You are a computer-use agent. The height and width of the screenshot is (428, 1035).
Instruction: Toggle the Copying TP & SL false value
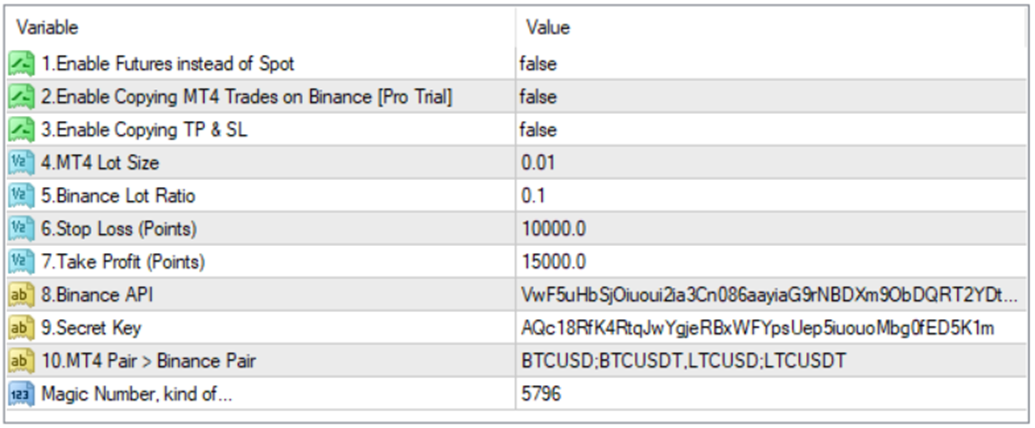click(538, 130)
